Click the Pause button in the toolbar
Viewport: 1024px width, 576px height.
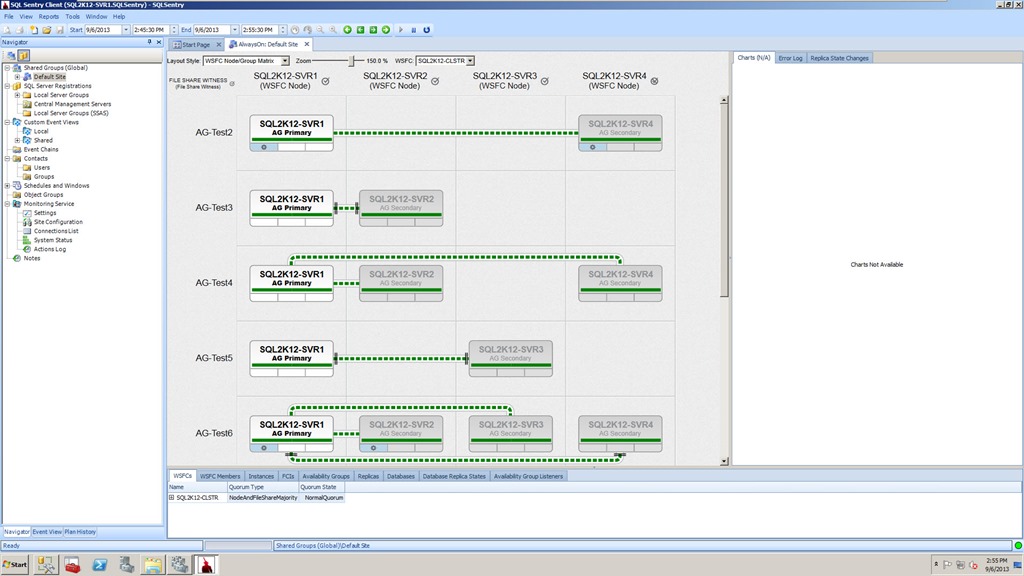tap(413, 30)
